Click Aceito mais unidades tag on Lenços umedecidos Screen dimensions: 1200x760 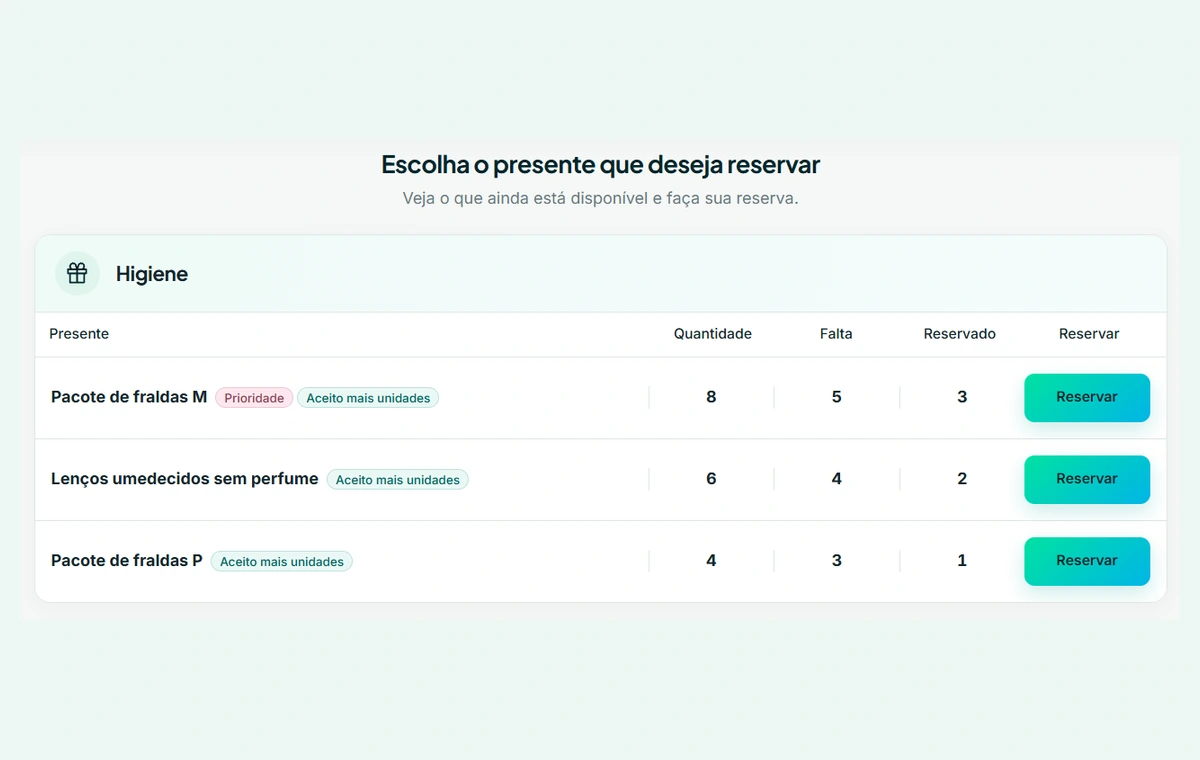click(x=397, y=480)
